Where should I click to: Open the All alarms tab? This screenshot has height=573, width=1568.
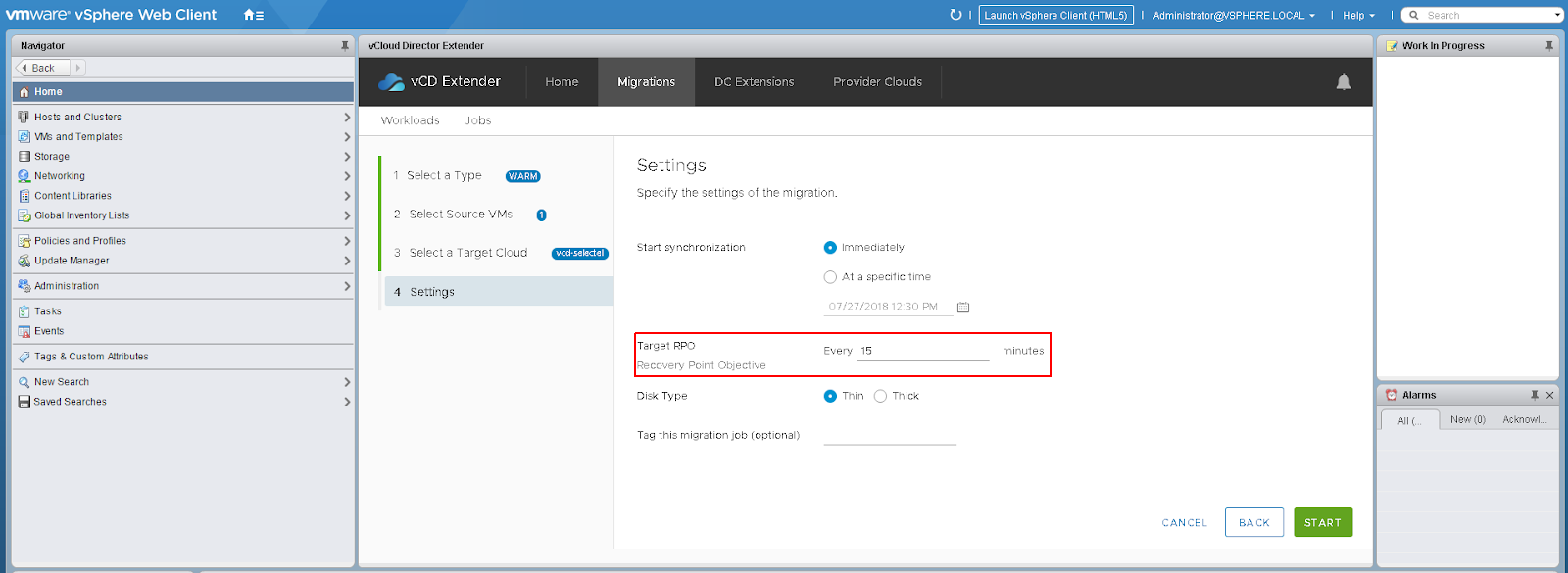[1410, 420]
